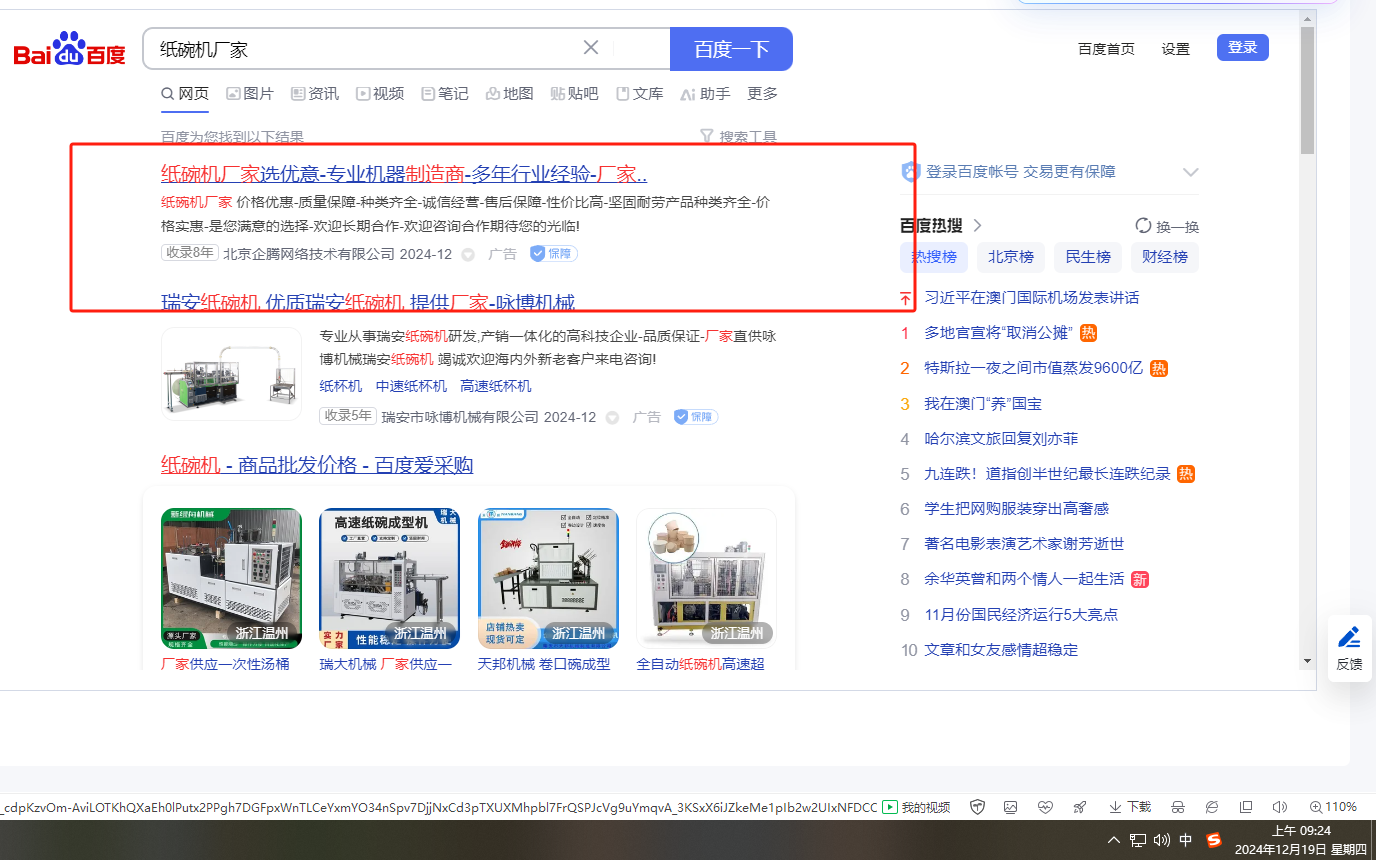Toggle the 中 input language indicator
Viewport: 1376px width, 860px height.
tap(1186, 840)
